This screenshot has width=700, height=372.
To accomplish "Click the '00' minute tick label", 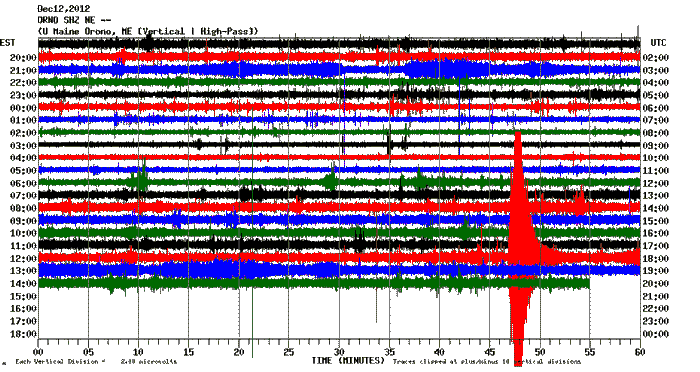I will [38, 352].
